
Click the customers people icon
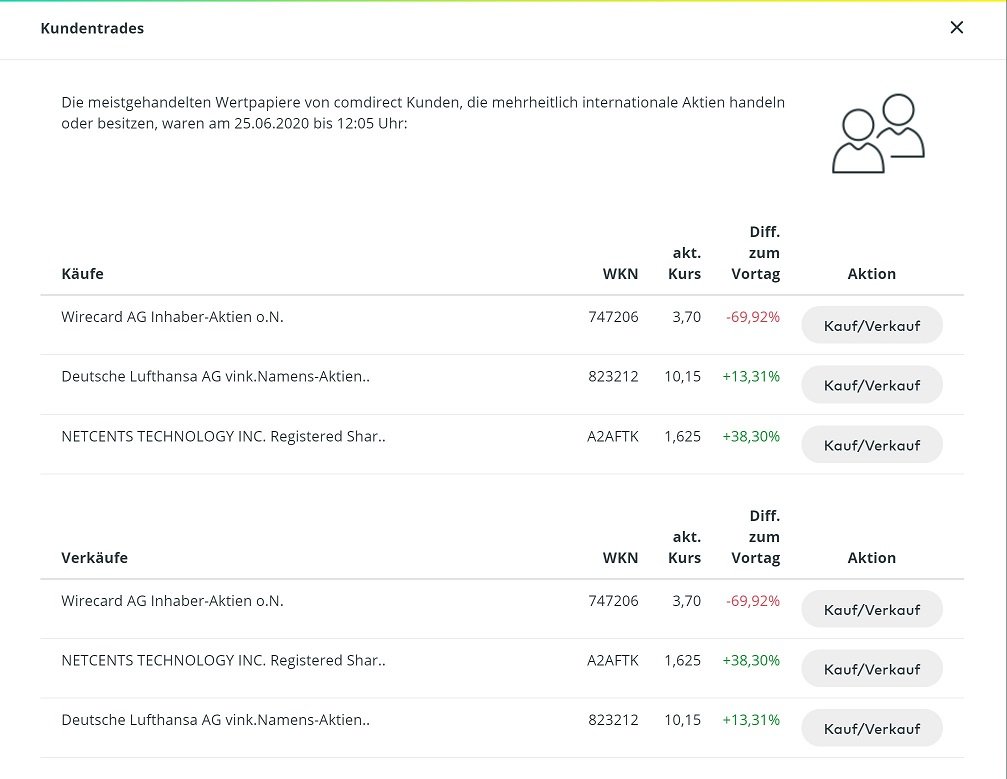878,134
